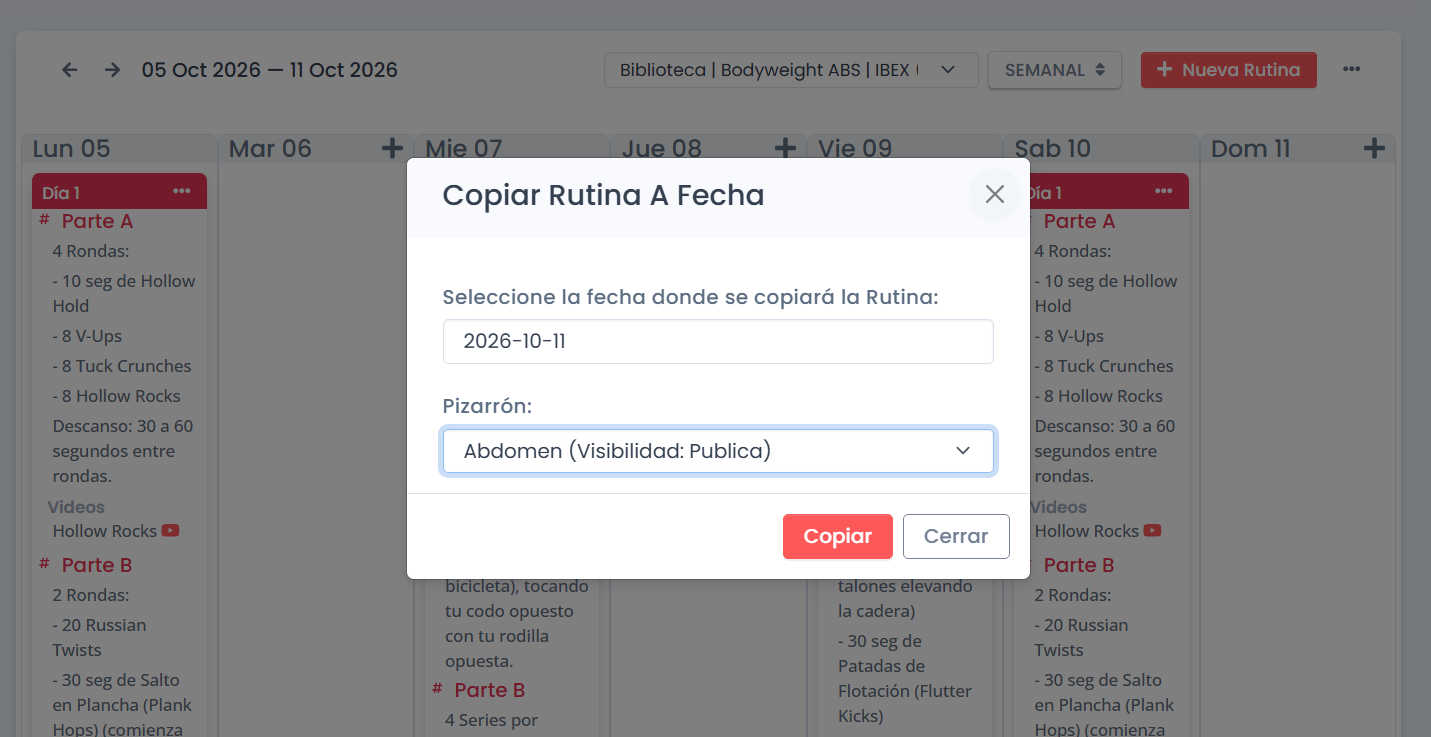The height and width of the screenshot is (737, 1431).
Task: Click the date range 05 Oct 2026 — 11 Oct 2026
Action: pos(270,70)
